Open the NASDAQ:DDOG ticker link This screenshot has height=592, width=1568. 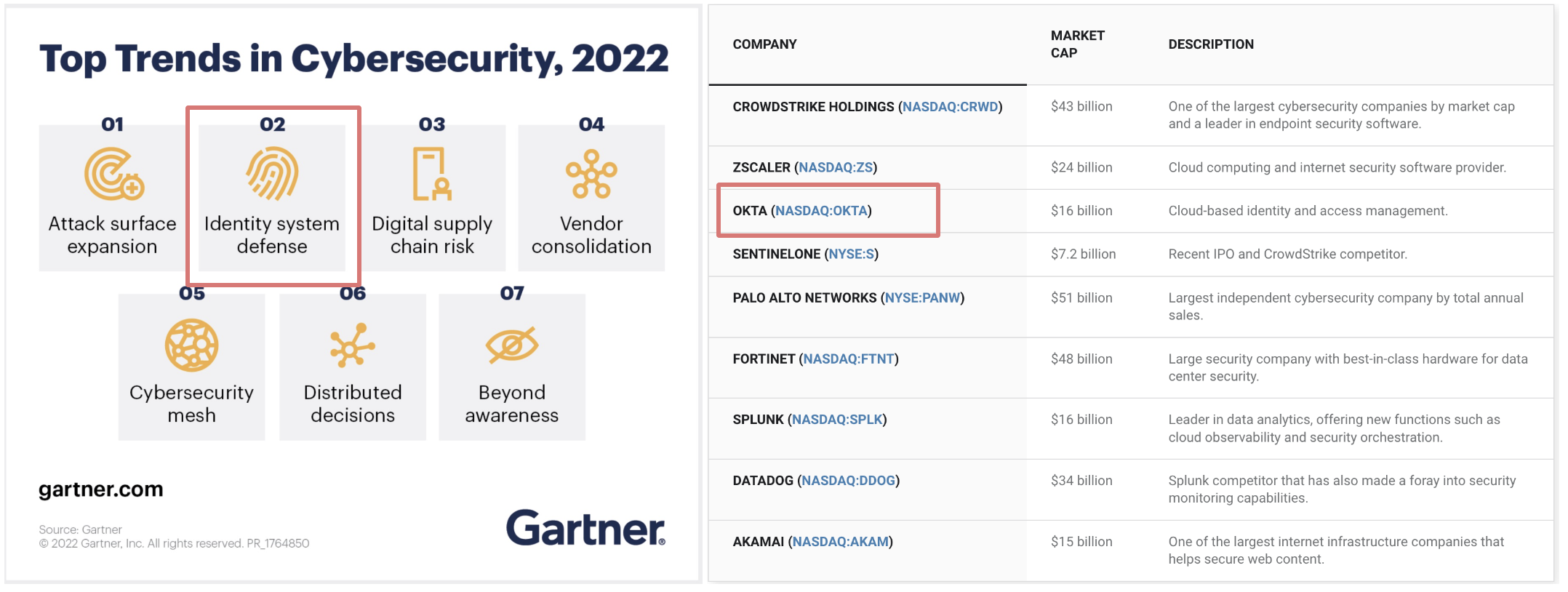click(848, 481)
